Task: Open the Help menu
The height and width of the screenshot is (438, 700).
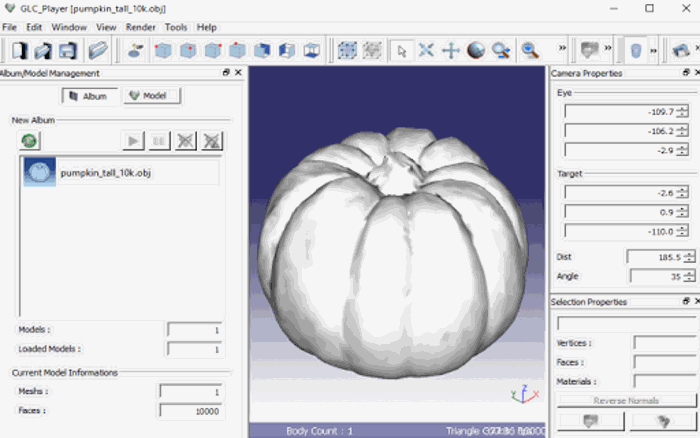Action: [207, 27]
